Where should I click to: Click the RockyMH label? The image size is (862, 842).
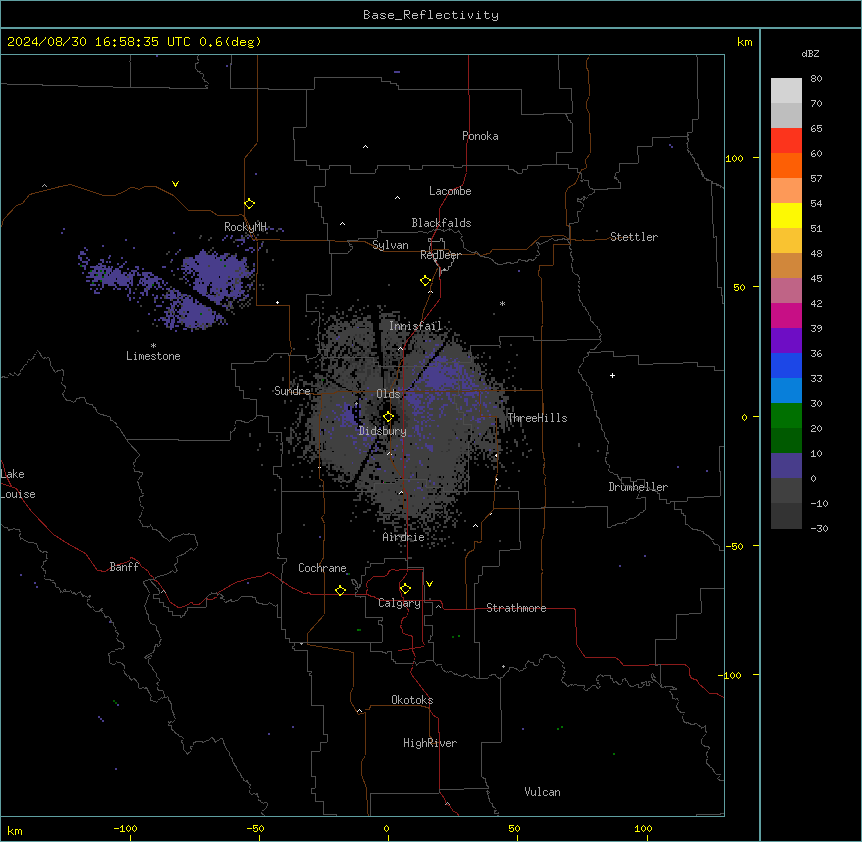(245, 227)
